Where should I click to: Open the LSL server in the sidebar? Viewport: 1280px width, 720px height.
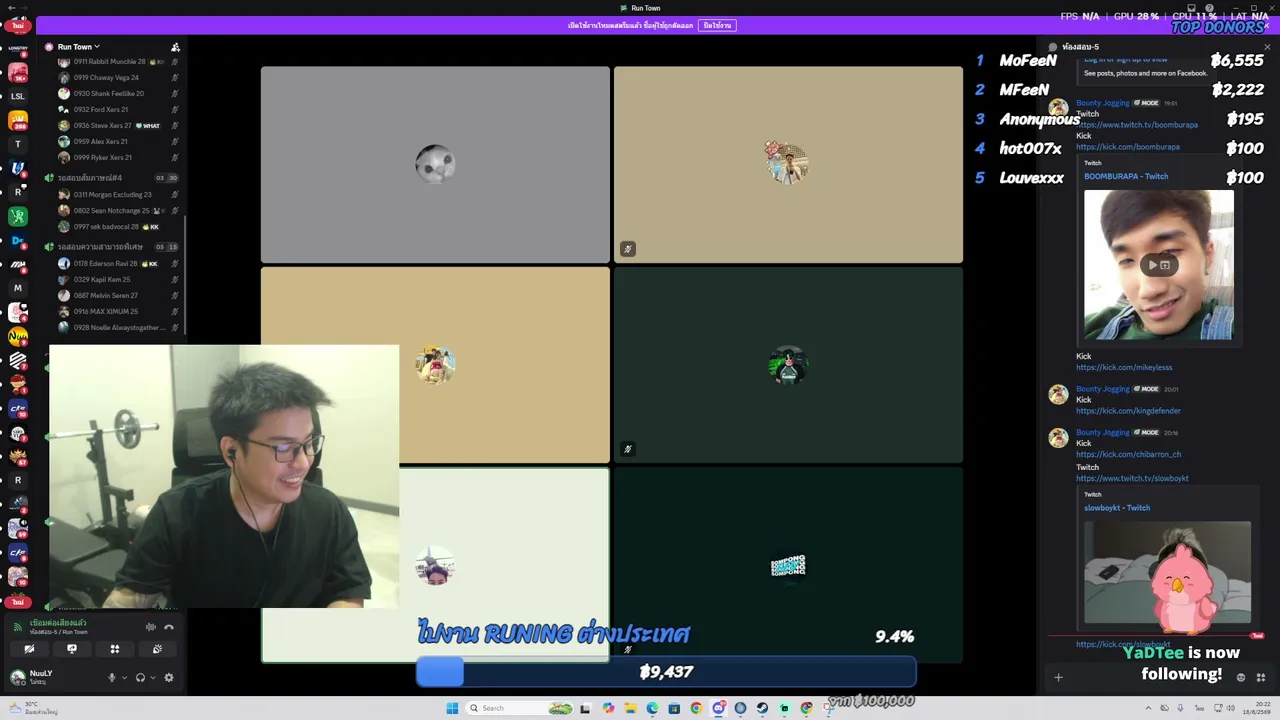pyautogui.click(x=17, y=96)
